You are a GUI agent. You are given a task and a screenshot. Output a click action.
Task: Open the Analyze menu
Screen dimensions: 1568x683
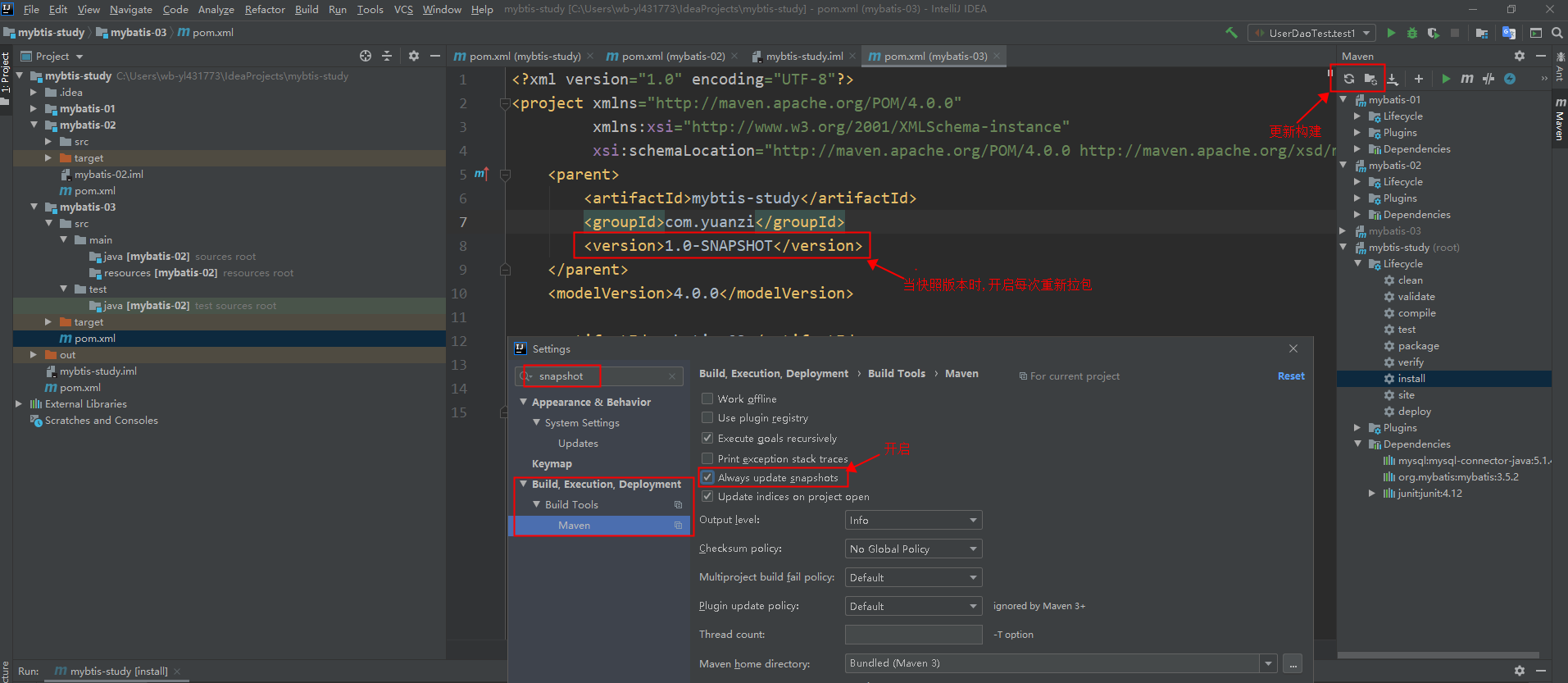pos(216,9)
